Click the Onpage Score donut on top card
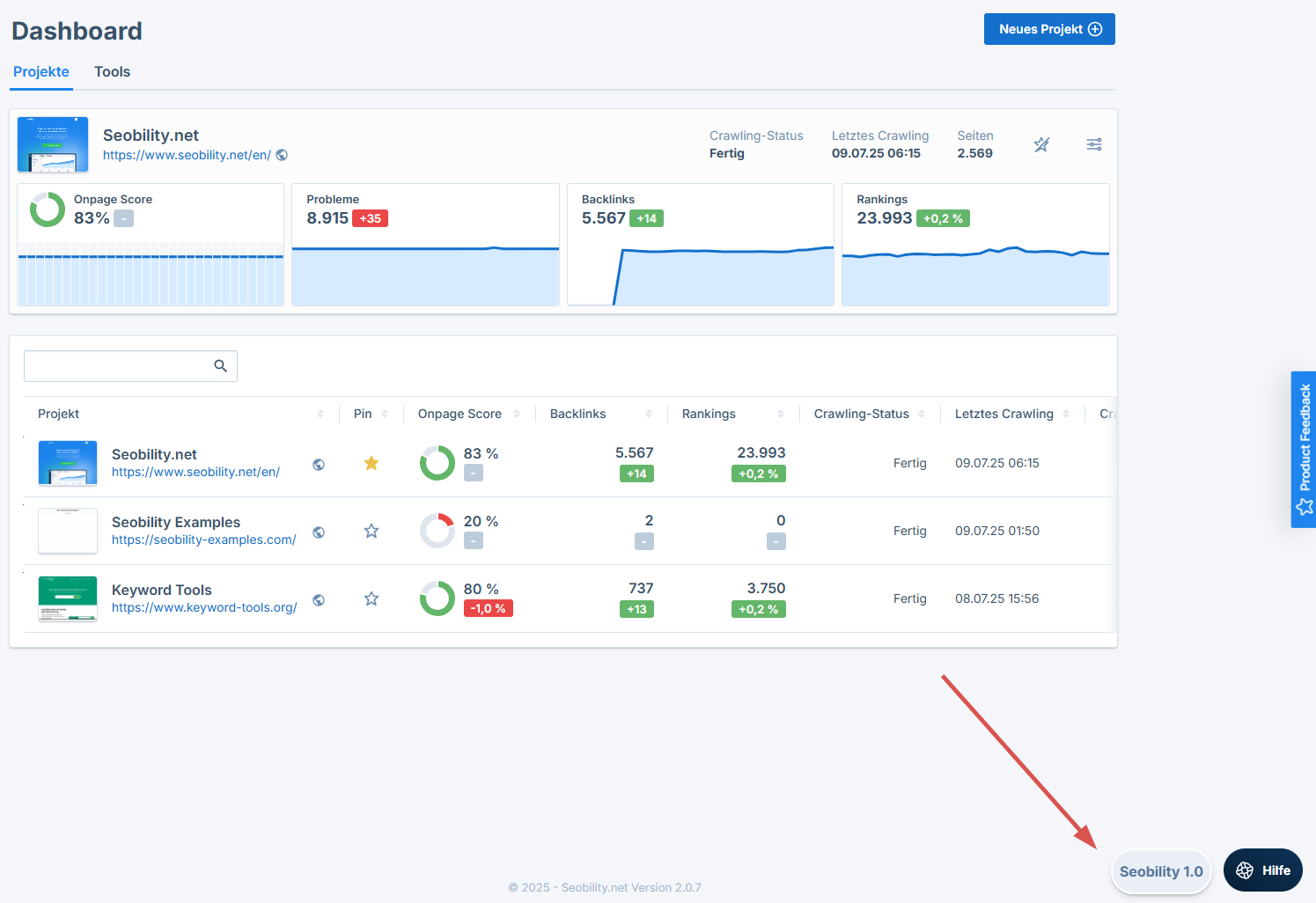Viewport: 1316px width, 903px height. click(48, 209)
